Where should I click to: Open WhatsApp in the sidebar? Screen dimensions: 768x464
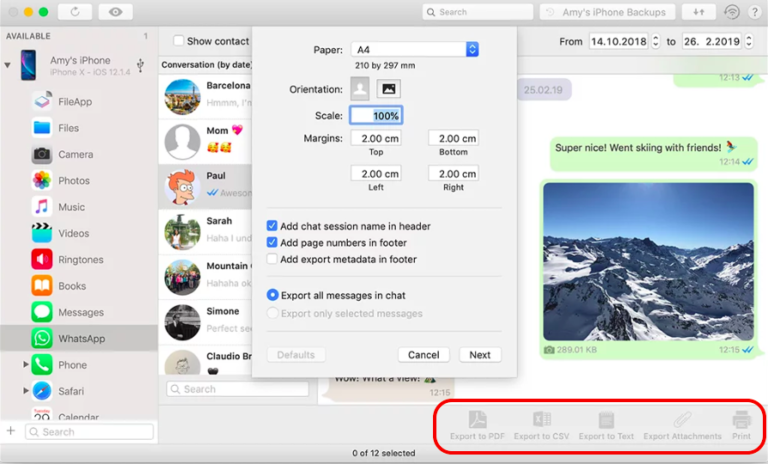coord(80,339)
